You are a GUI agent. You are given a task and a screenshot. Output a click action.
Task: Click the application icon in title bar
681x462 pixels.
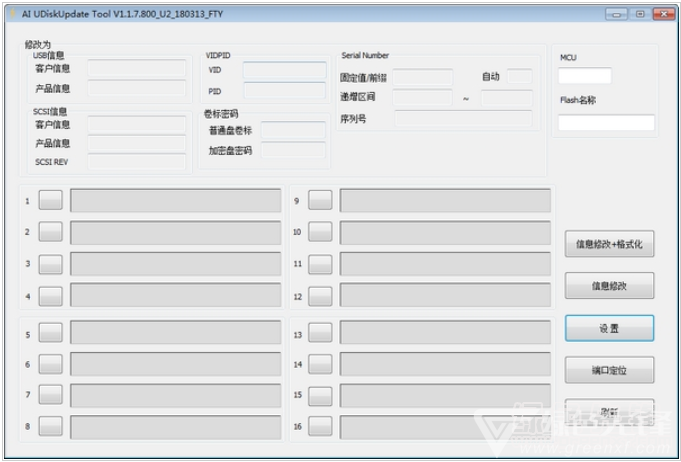tap(12, 13)
